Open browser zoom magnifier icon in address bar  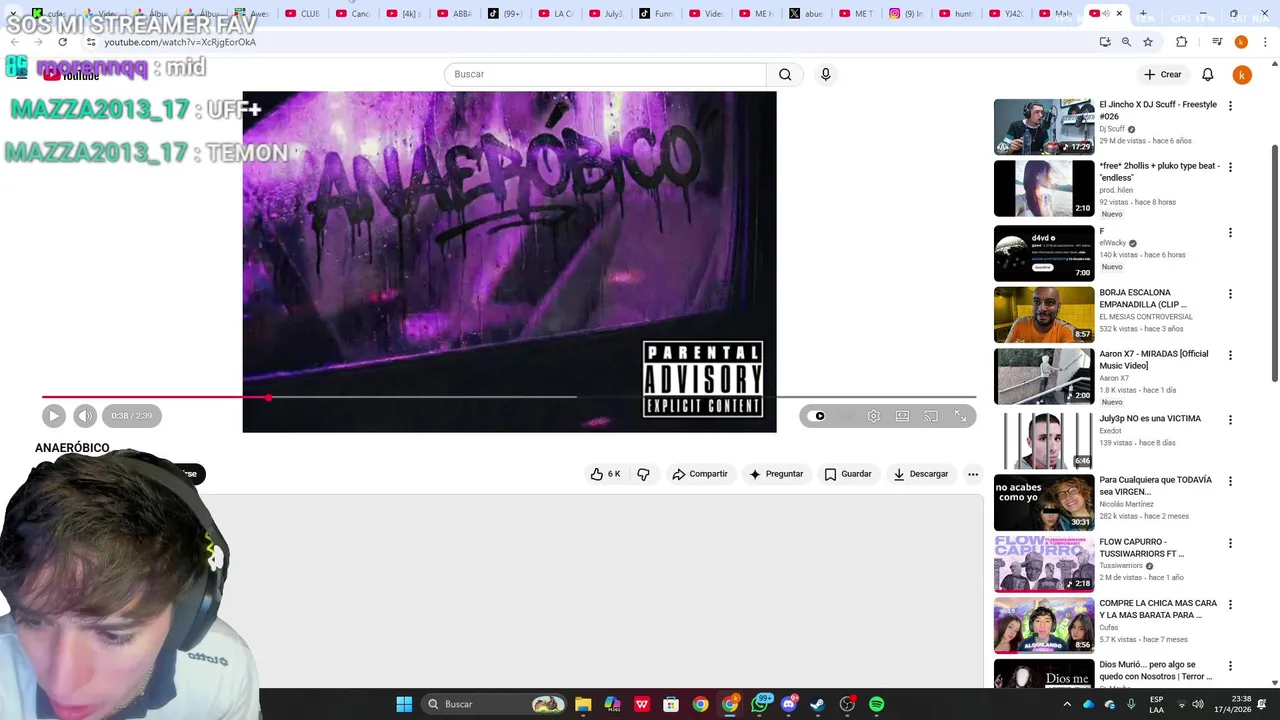click(x=1126, y=42)
